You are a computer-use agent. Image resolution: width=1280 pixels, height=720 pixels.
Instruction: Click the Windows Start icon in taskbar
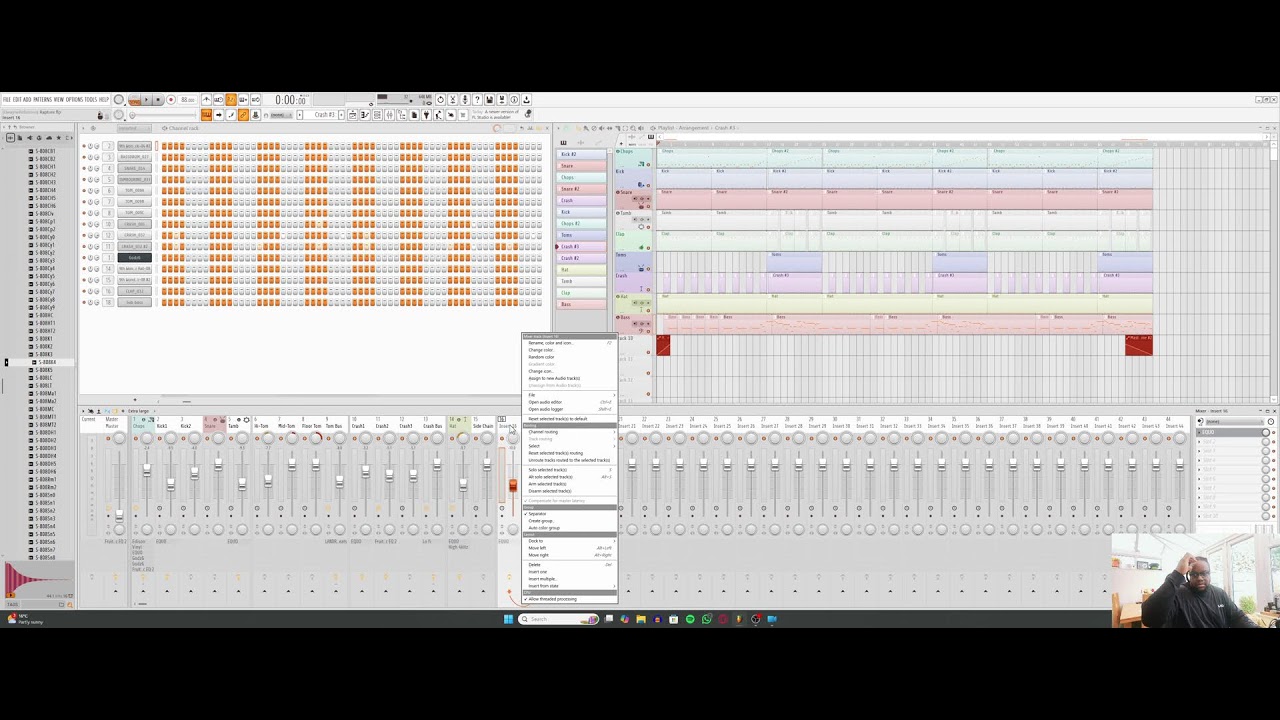coord(508,619)
